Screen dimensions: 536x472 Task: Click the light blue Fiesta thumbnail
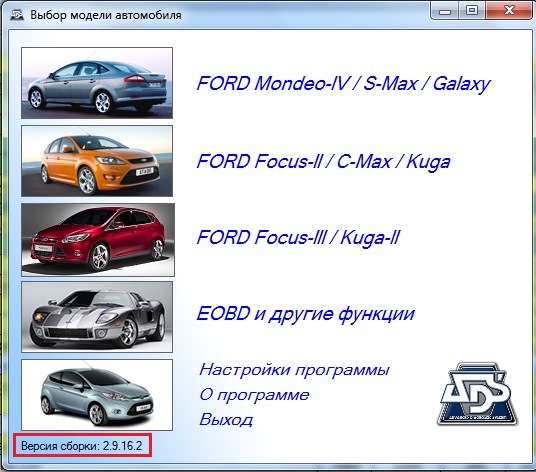pyautogui.click(x=97, y=395)
